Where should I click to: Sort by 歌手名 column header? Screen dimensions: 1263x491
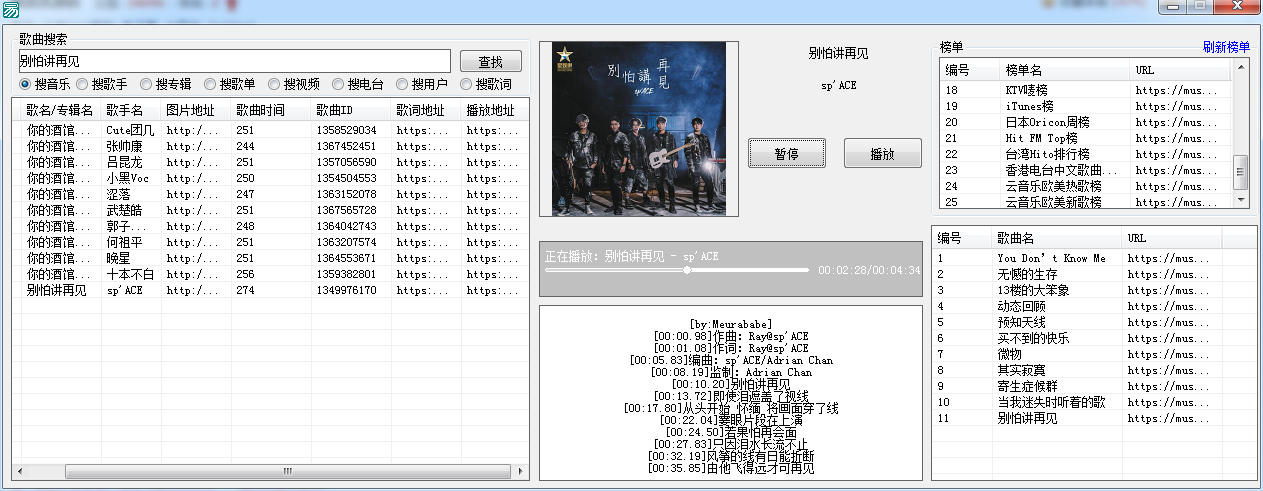pyautogui.click(x=131, y=110)
